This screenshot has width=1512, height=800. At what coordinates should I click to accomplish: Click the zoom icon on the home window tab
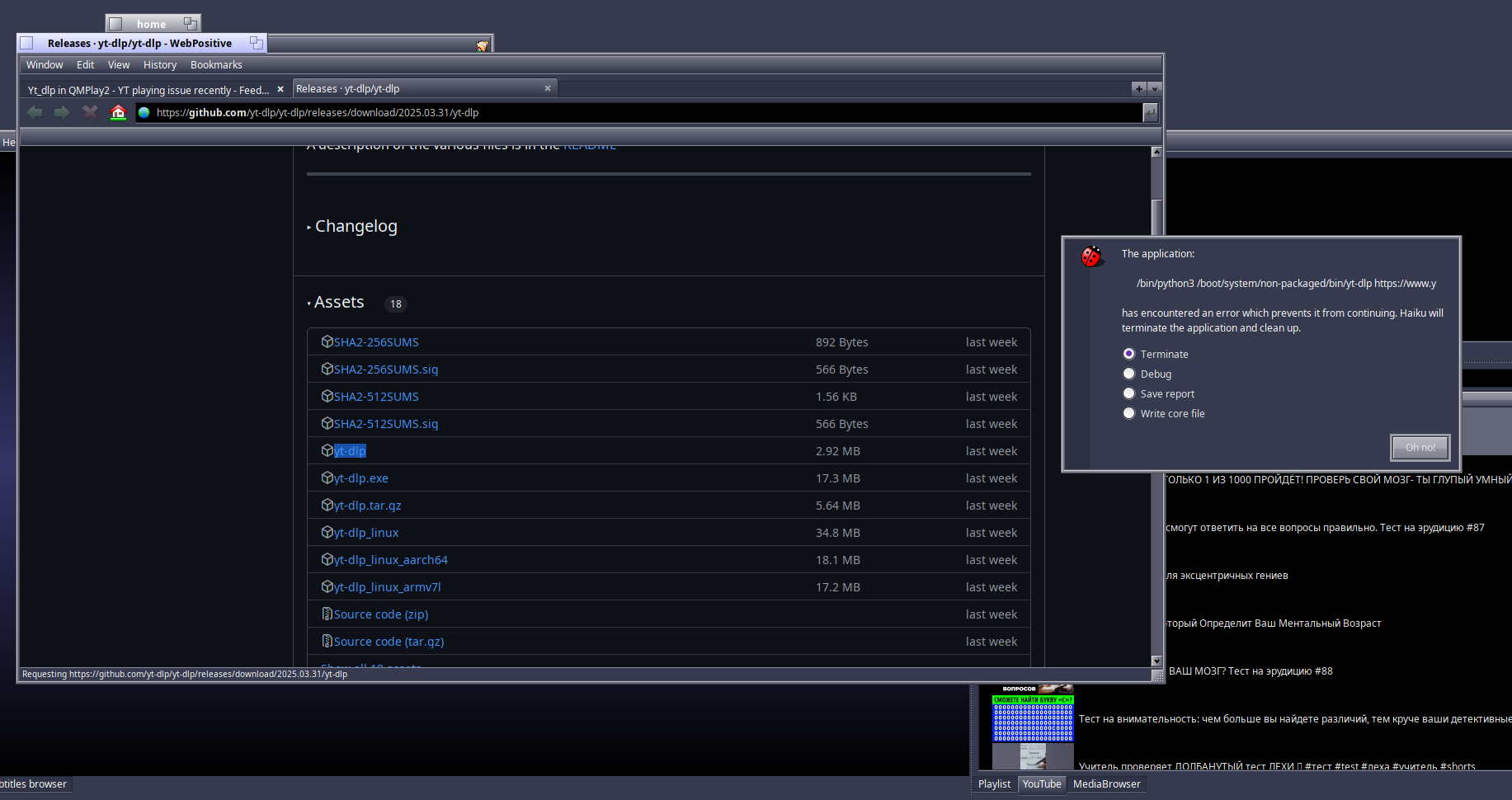[x=190, y=24]
